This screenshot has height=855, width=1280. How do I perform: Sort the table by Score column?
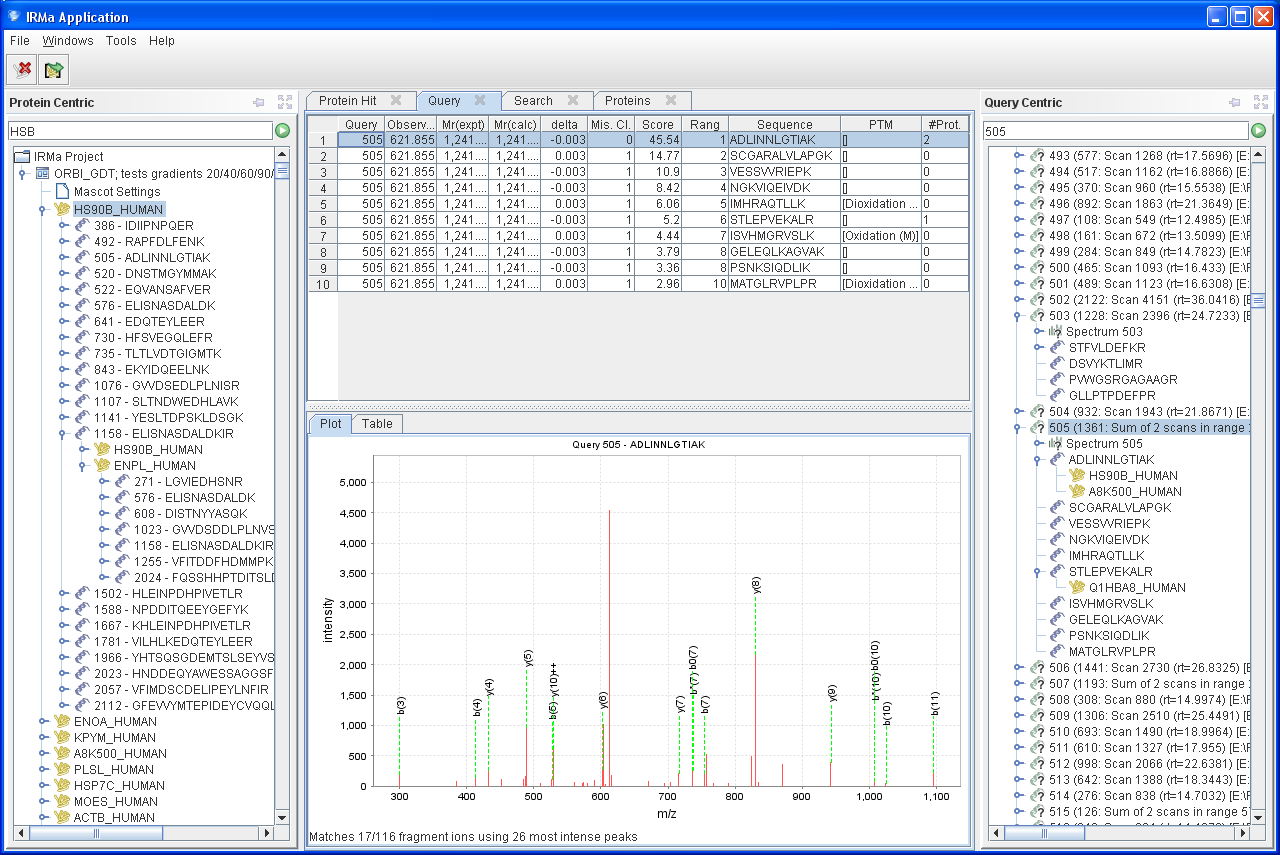pyautogui.click(x=658, y=124)
